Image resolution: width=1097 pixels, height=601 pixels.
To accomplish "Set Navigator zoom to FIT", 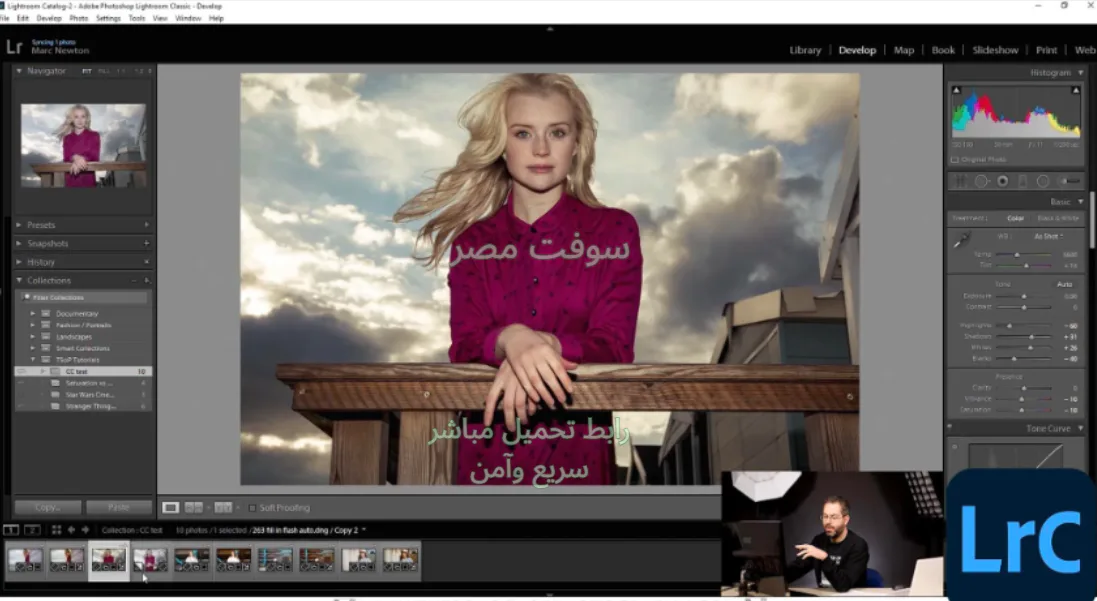I will (87, 71).
